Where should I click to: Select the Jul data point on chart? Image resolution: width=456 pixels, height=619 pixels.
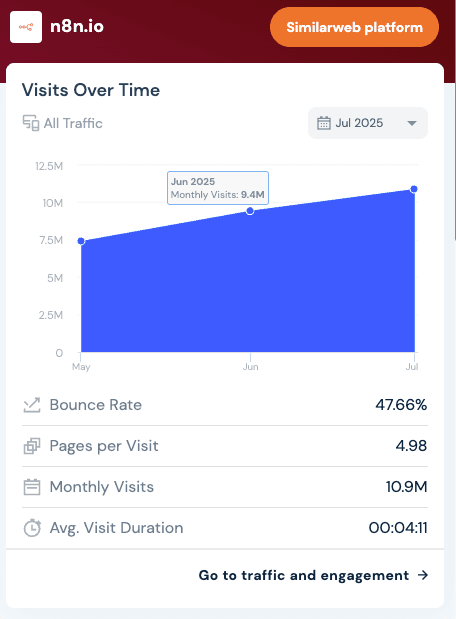[414, 189]
